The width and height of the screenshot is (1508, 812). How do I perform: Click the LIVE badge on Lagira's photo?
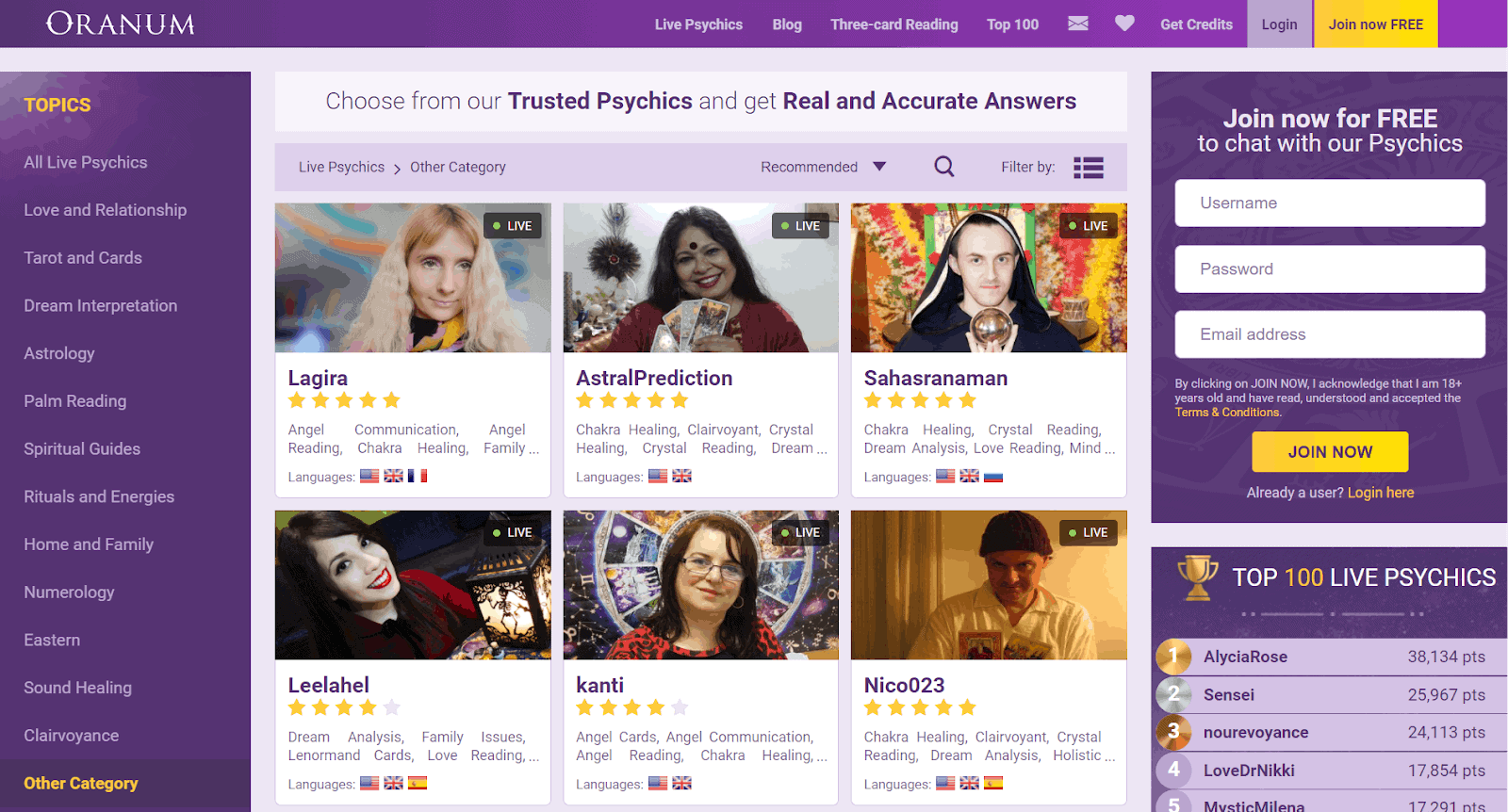point(513,226)
